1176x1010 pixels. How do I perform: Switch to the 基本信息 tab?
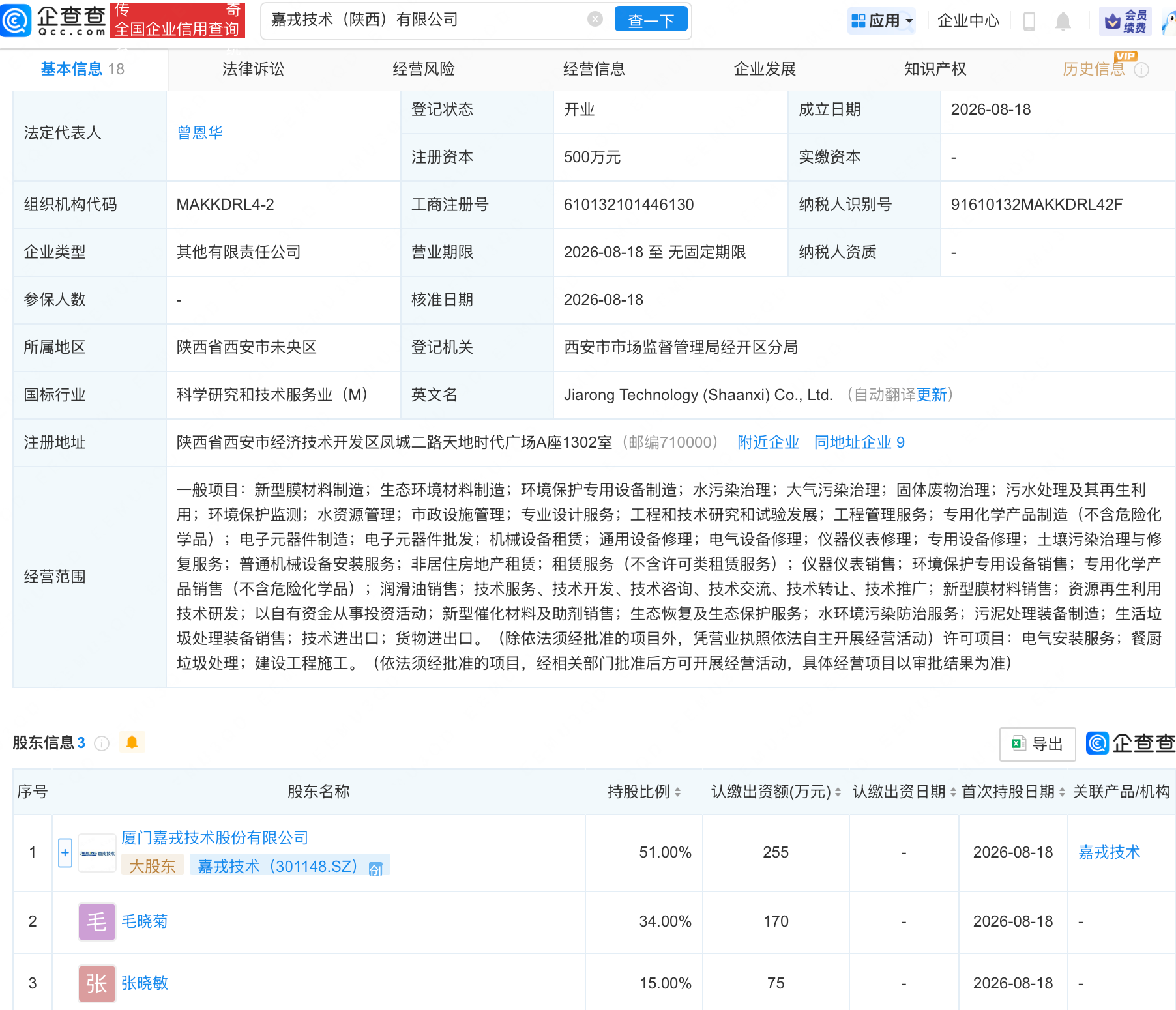click(x=83, y=69)
